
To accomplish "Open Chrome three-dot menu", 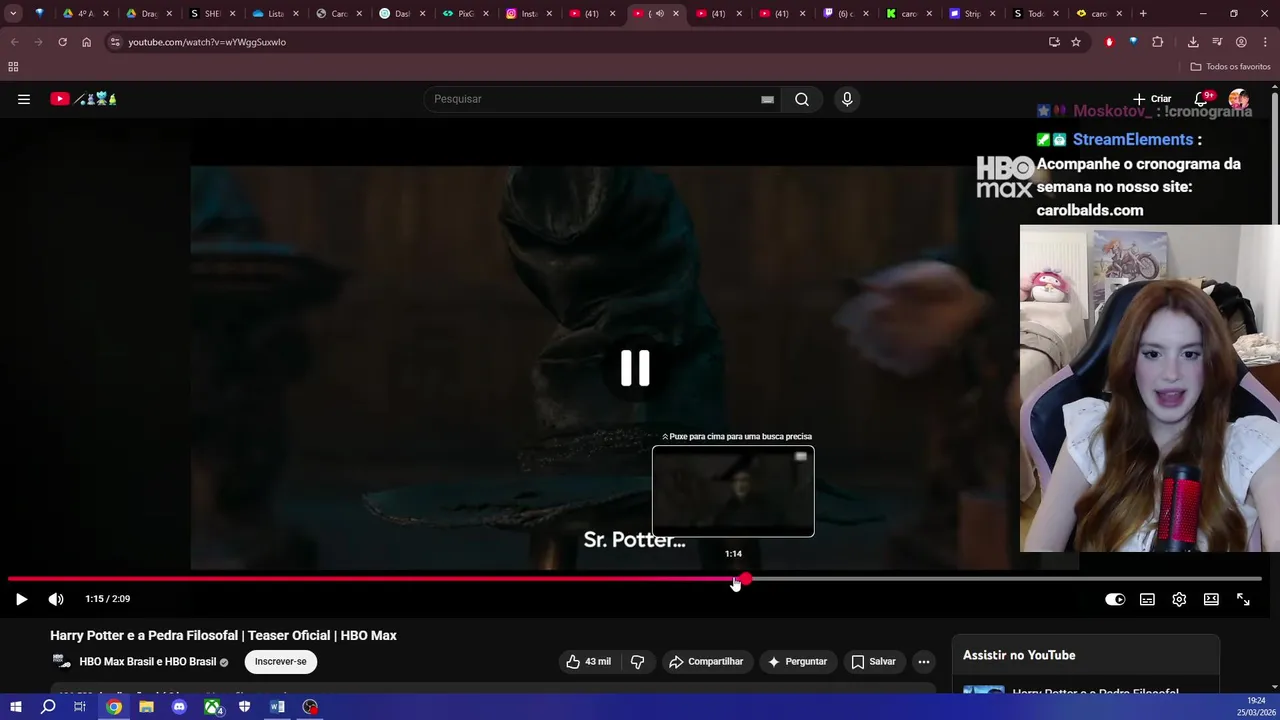I will click(1264, 42).
